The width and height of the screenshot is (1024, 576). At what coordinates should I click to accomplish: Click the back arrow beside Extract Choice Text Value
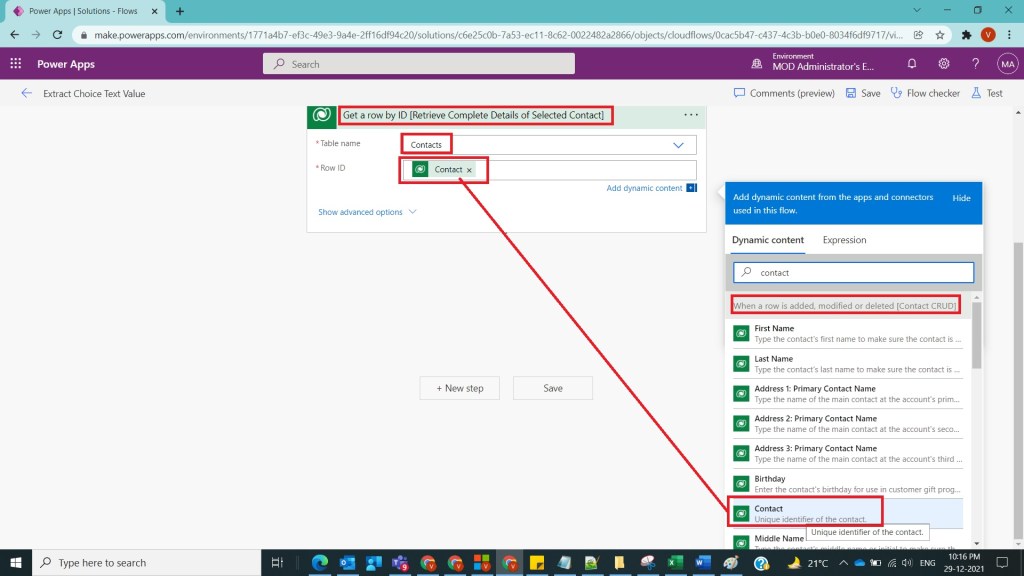pos(26,93)
